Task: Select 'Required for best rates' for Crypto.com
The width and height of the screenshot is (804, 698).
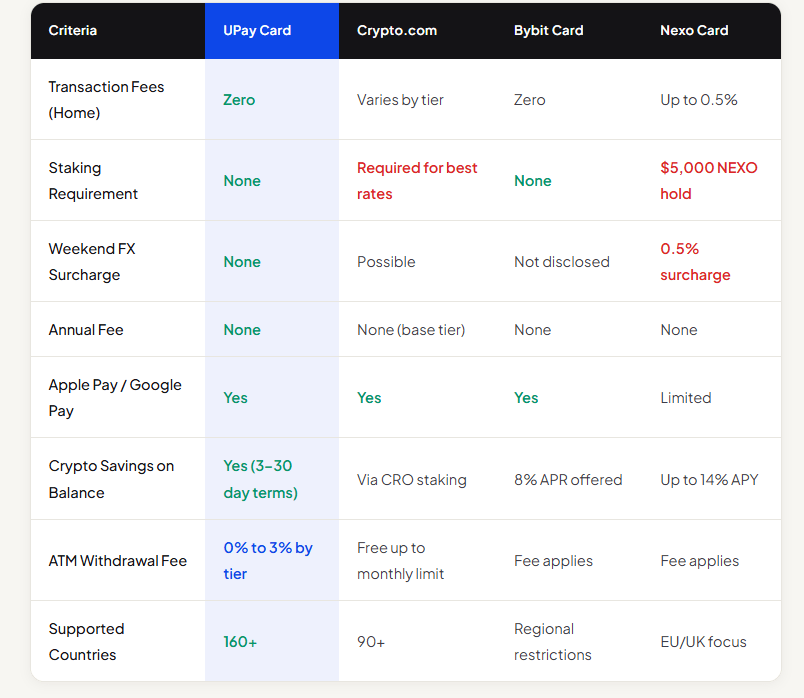Action: click(x=418, y=180)
